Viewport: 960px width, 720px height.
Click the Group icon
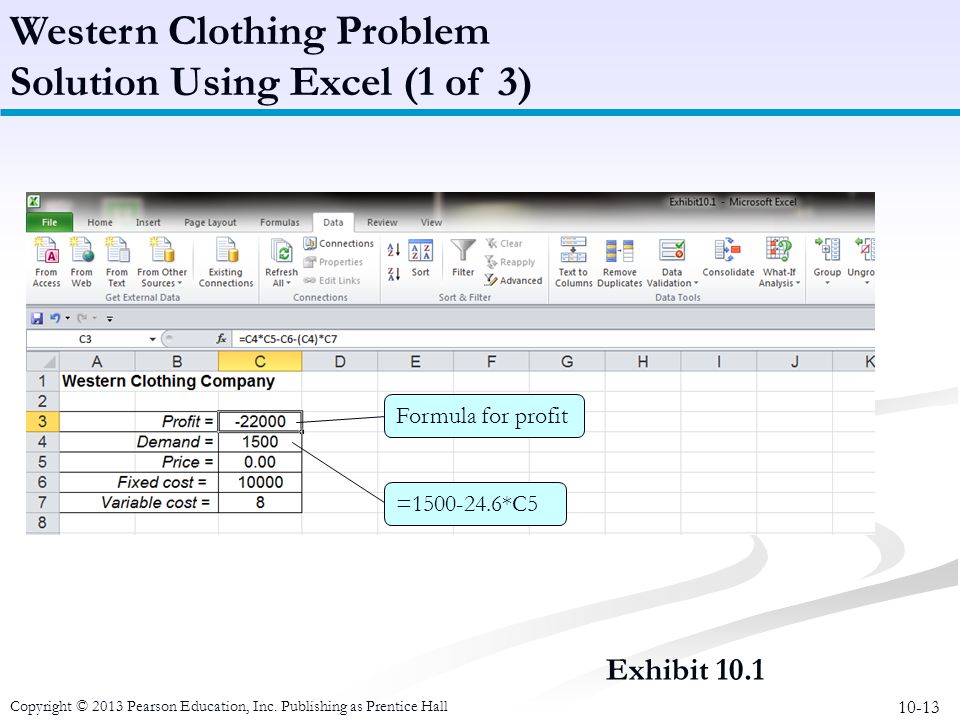(x=827, y=250)
